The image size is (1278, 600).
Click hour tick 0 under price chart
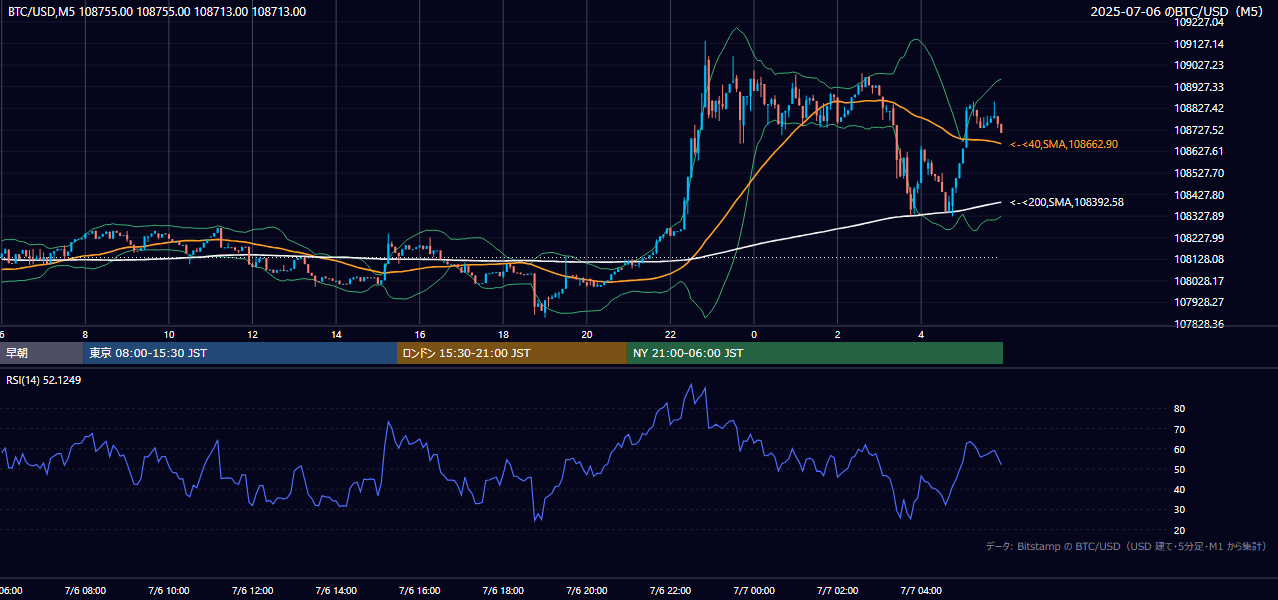click(754, 334)
